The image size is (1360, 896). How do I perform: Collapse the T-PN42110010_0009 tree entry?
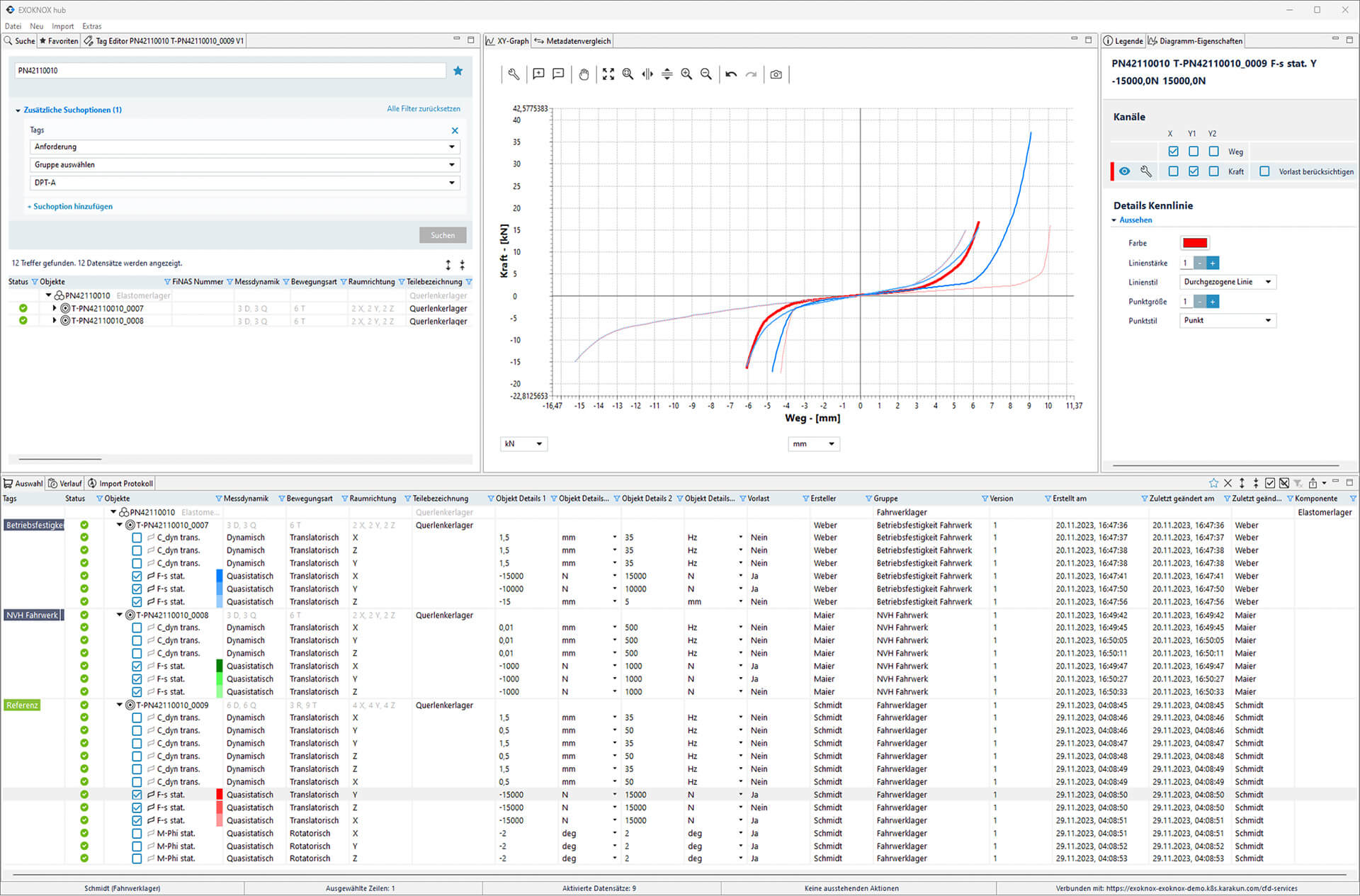[x=119, y=705]
